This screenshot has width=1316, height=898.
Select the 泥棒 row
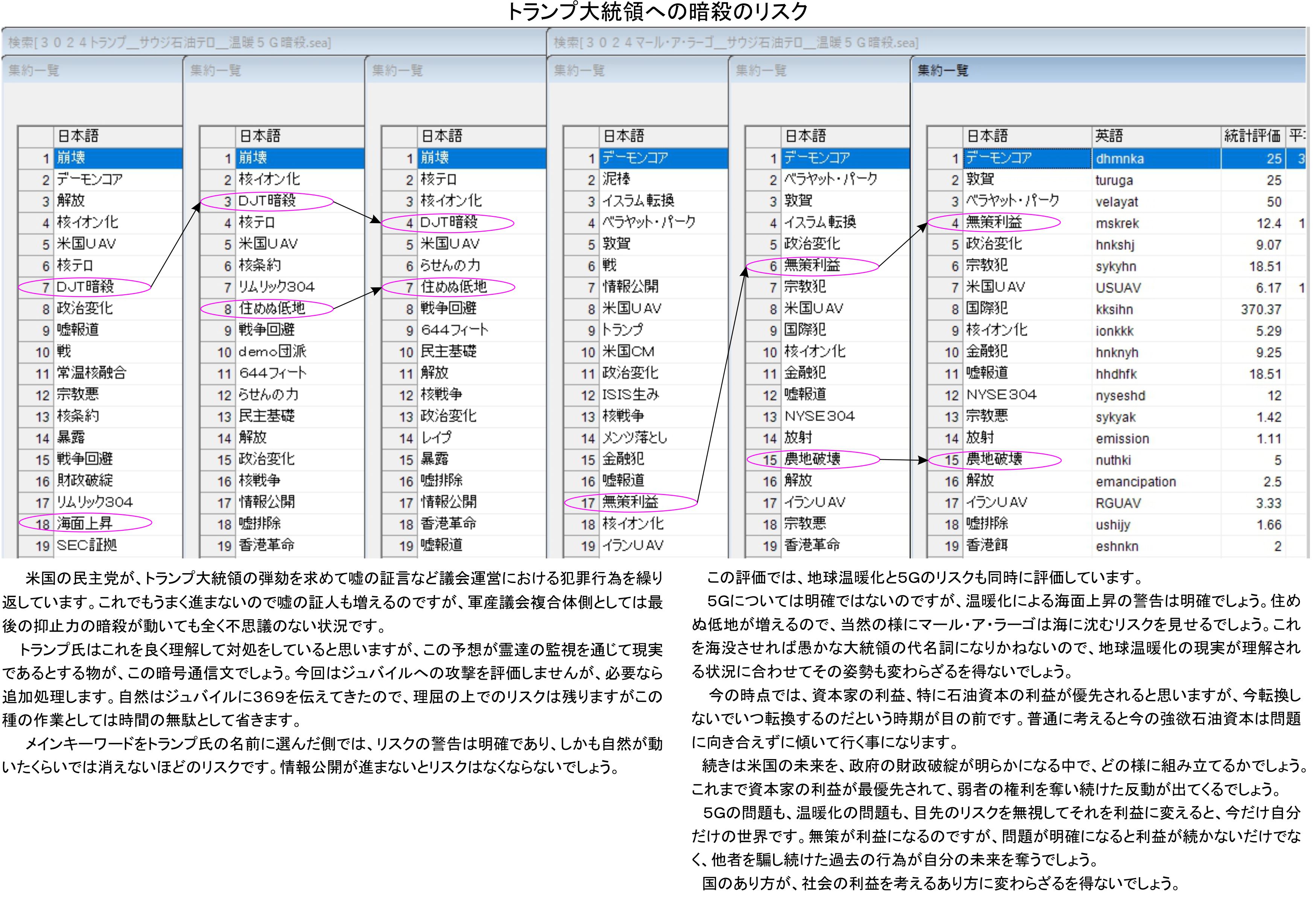tap(616, 179)
